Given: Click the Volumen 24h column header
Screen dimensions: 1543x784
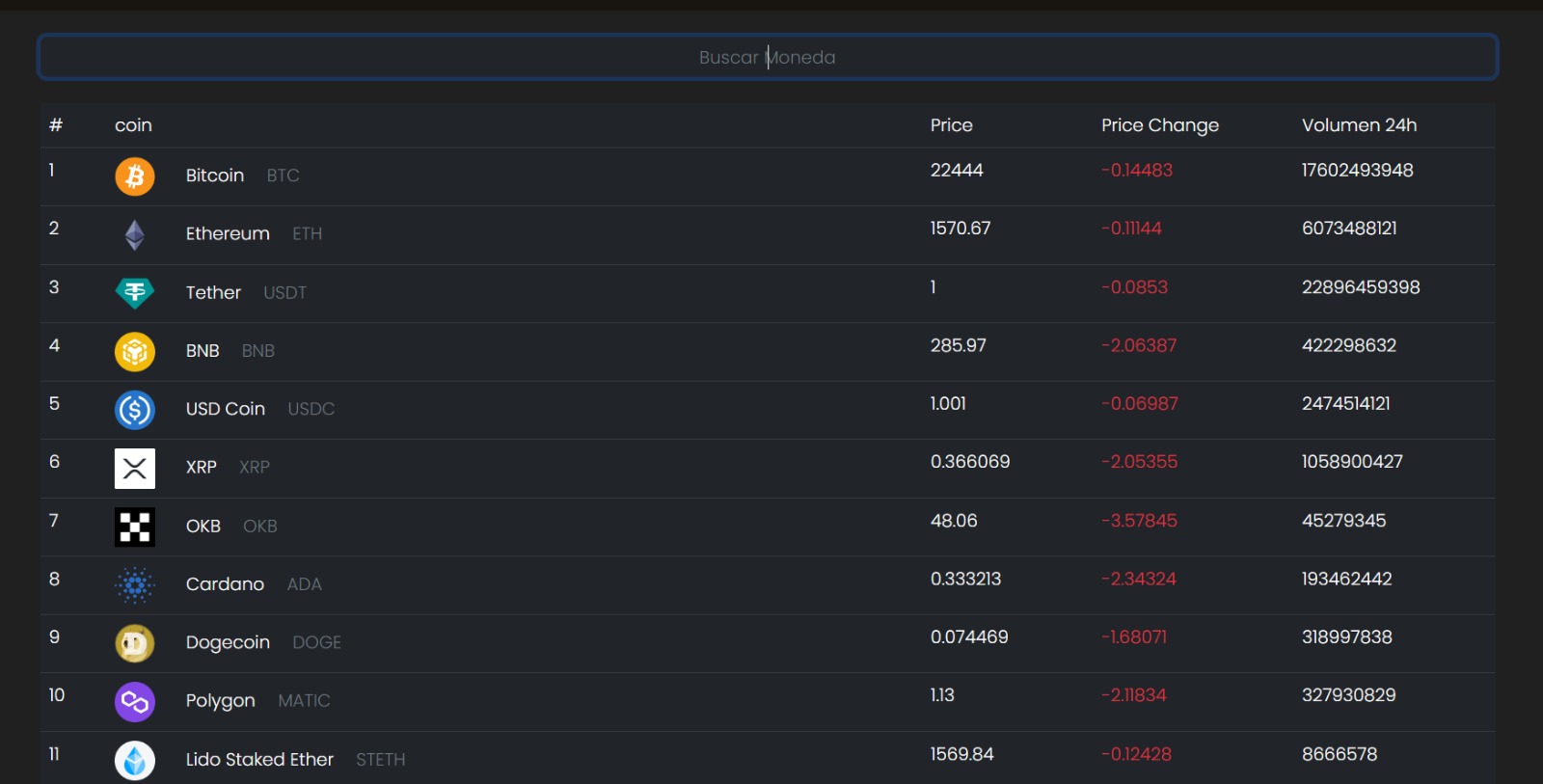Looking at the screenshot, I should (1359, 125).
